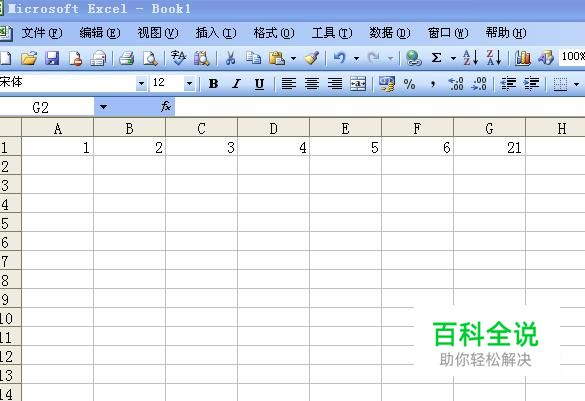
Task: Open the Chart Wizard icon
Action: (523, 58)
